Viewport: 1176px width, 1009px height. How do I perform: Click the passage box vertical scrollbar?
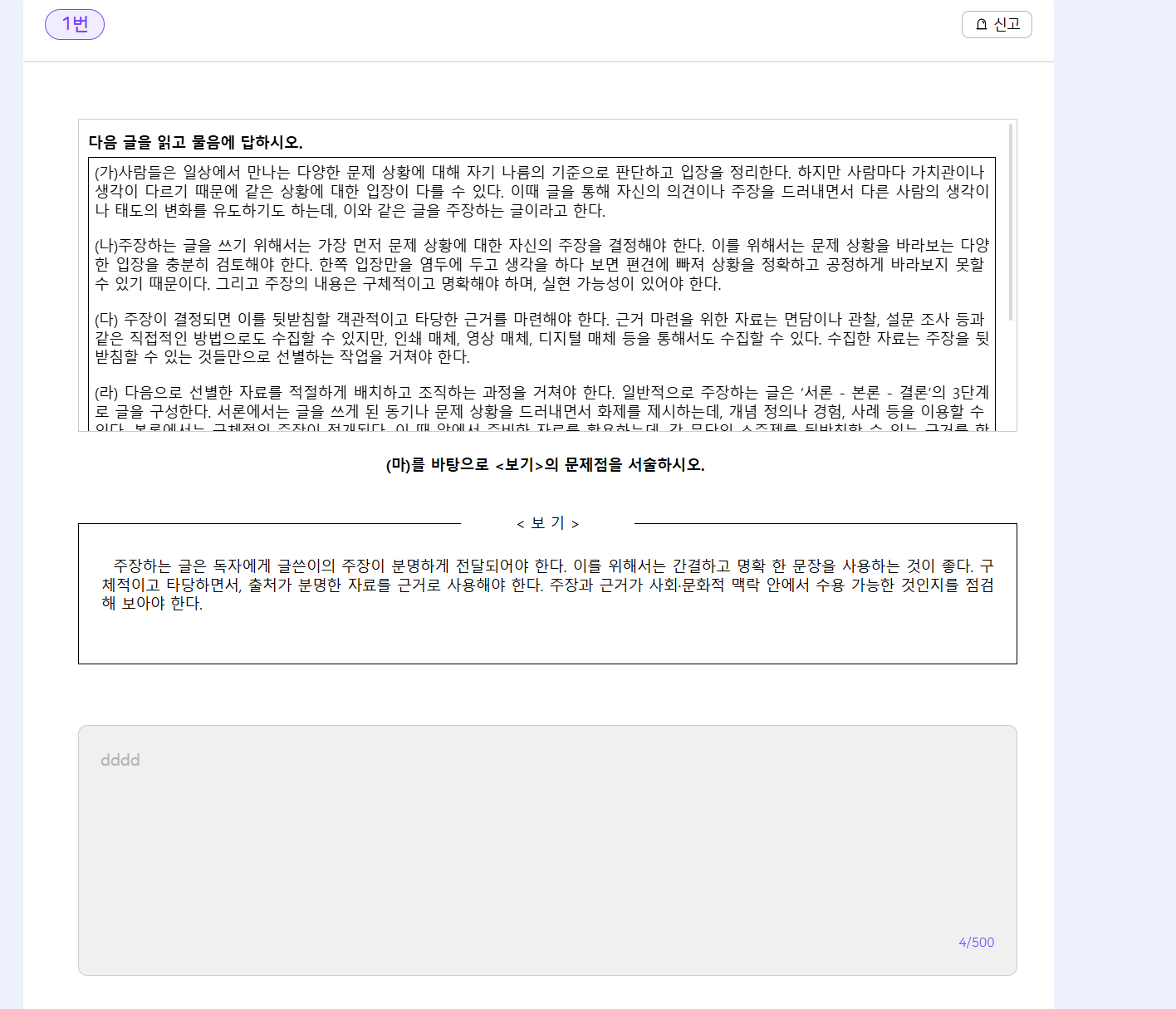coord(1011,222)
